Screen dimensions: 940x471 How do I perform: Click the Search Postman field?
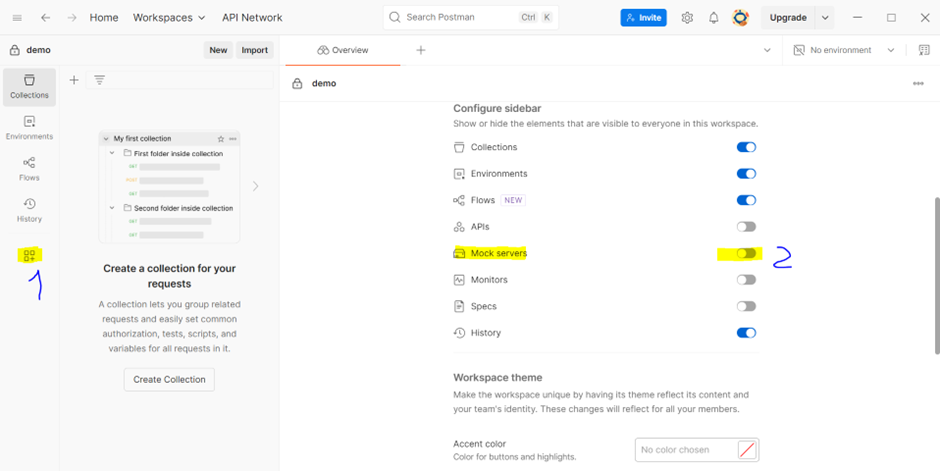coord(460,18)
